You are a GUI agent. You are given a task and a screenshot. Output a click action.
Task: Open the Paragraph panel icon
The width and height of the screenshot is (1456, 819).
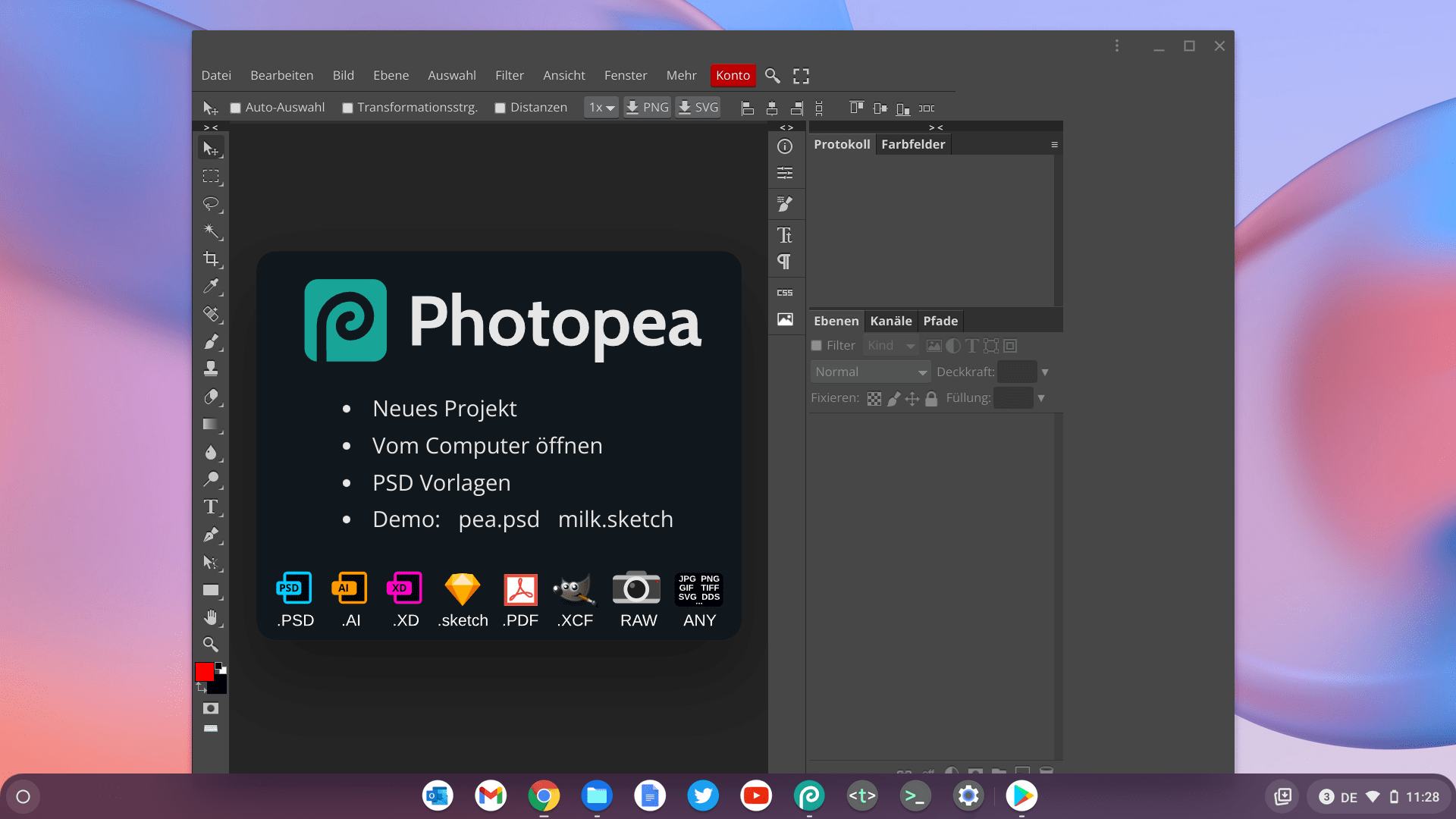coord(785,262)
